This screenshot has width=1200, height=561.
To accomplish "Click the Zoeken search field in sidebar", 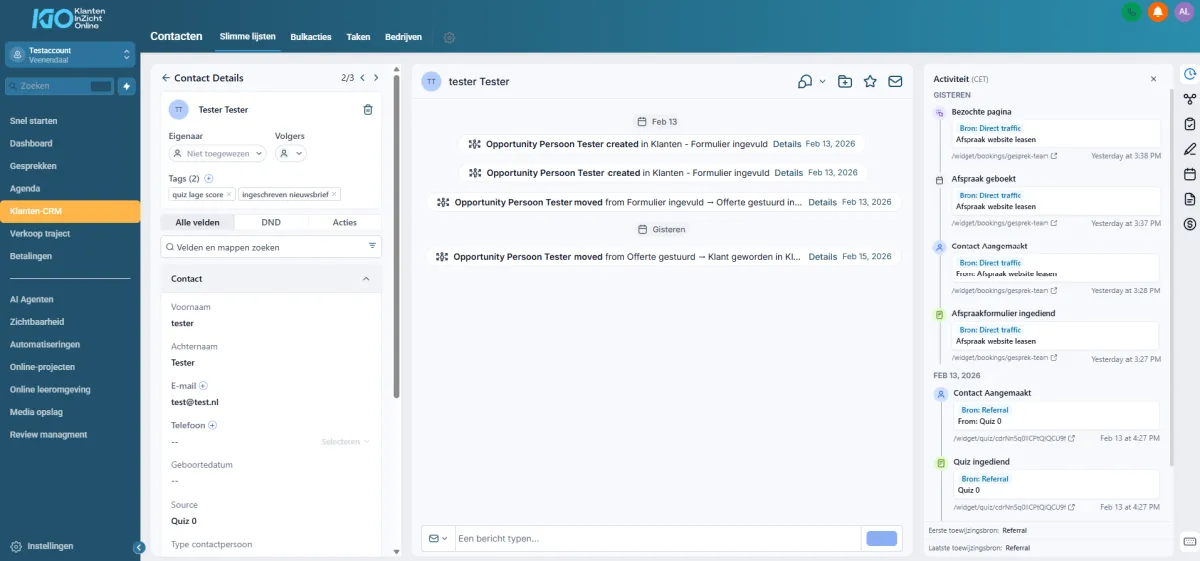I will 60,86.
